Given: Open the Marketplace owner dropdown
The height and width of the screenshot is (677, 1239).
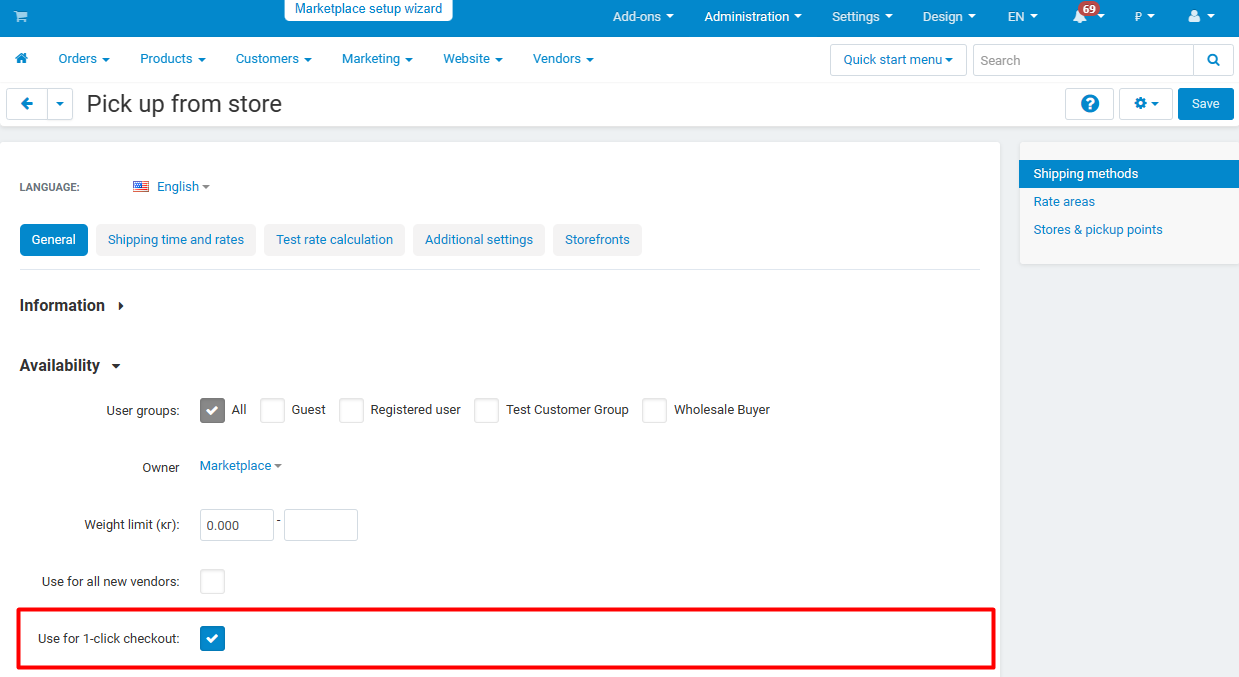Looking at the screenshot, I should point(240,466).
